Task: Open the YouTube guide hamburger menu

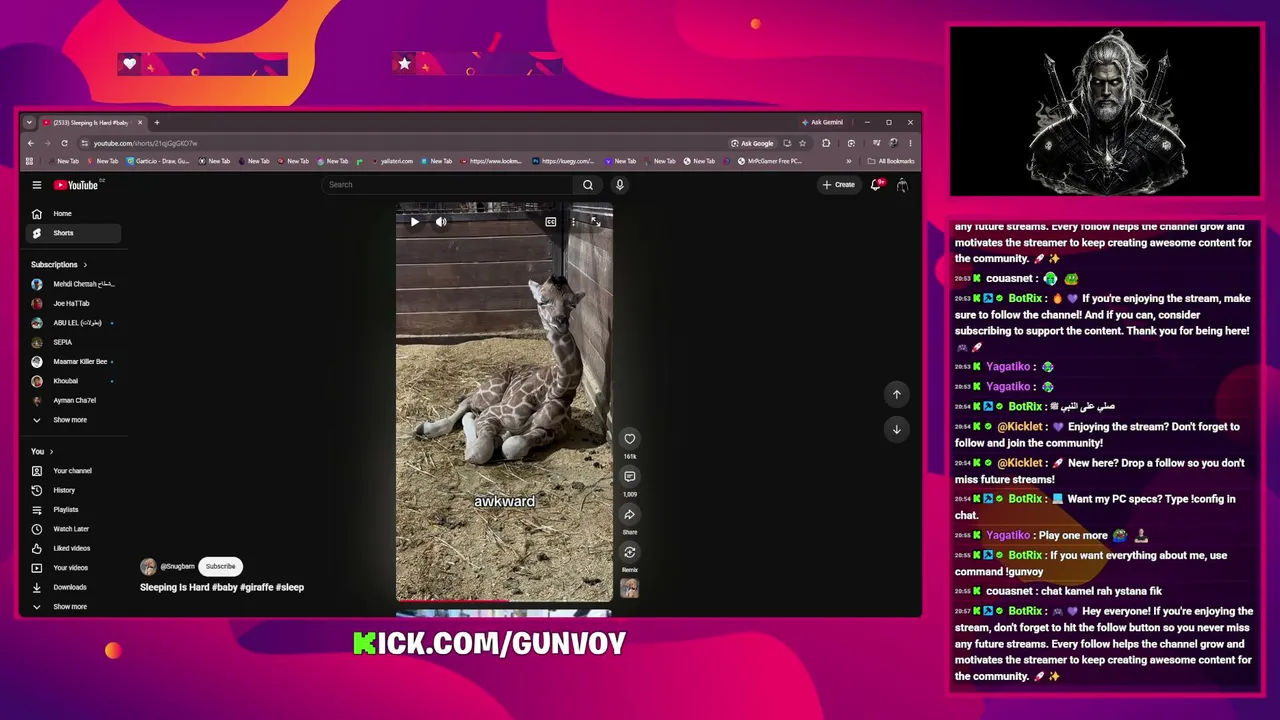Action: coord(37,185)
